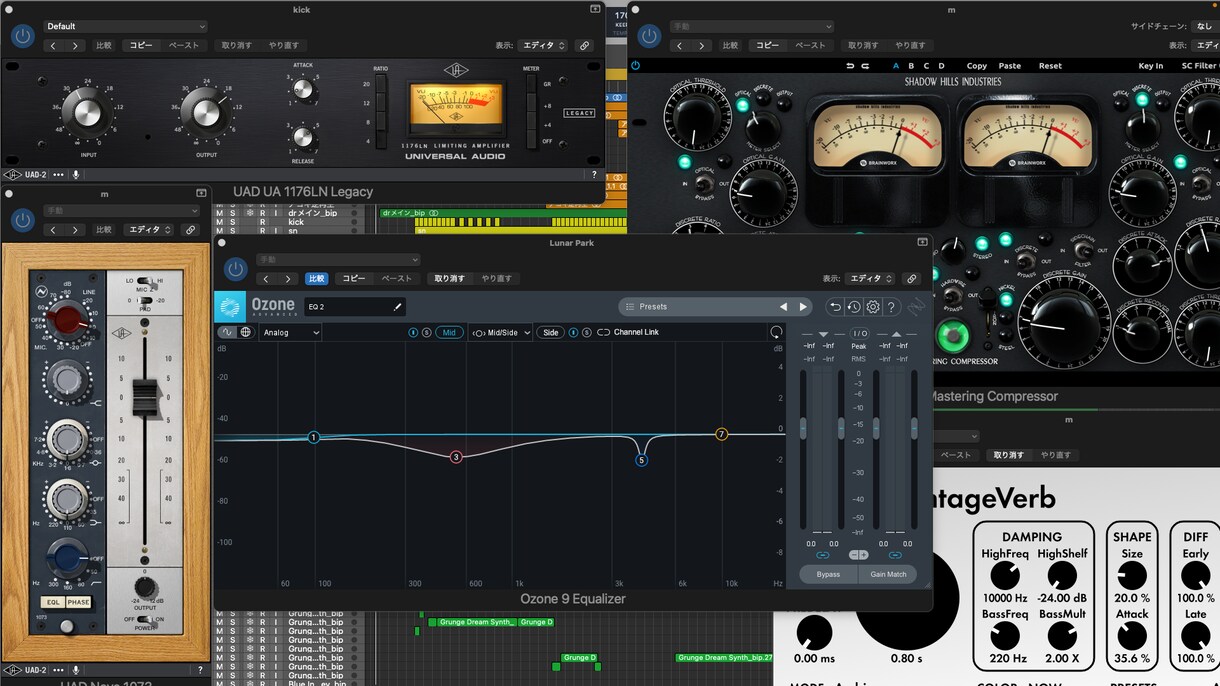Open the Default preset dropdown in the kick window
This screenshot has width=1220, height=686.
coord(125,26)
